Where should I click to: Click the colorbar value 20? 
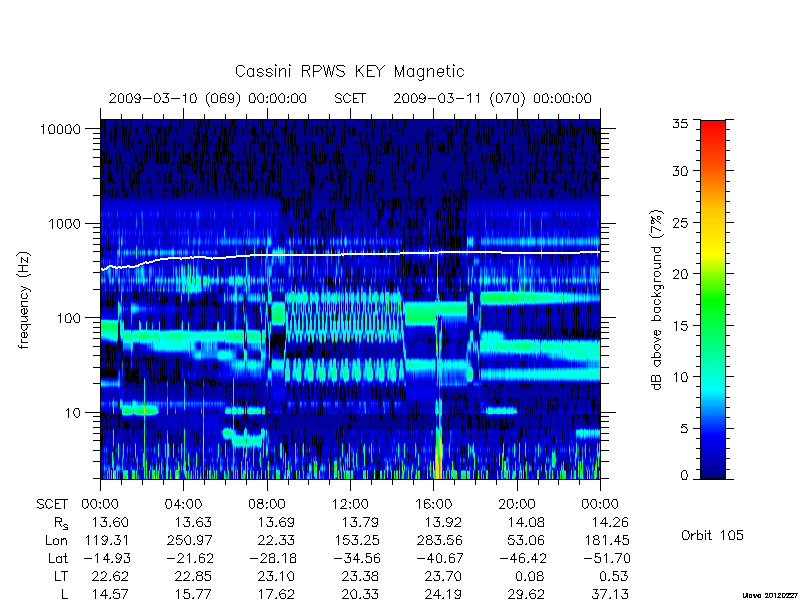(680, 274)
